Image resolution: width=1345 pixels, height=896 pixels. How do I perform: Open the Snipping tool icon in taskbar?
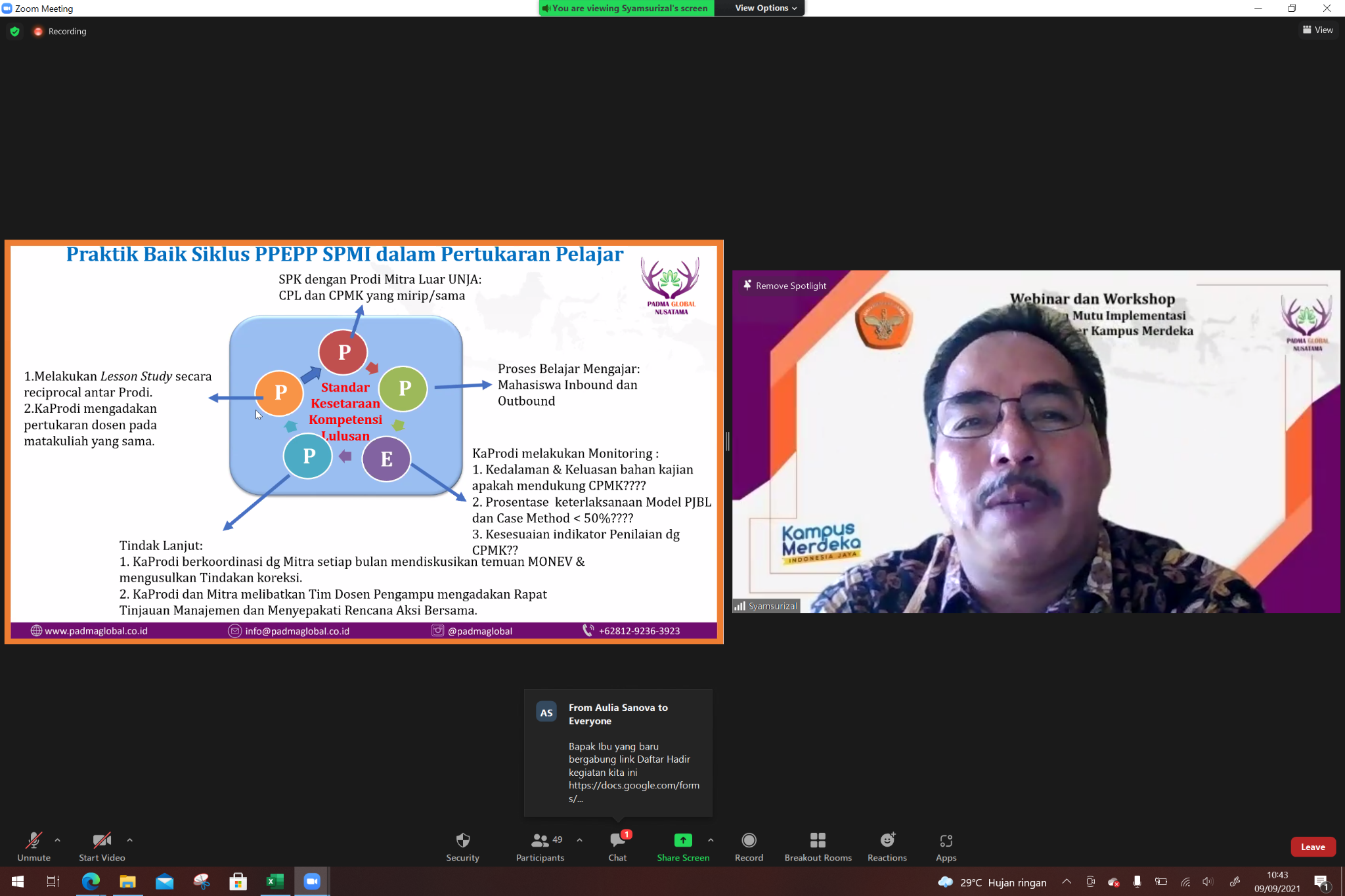tap(201, 882)
